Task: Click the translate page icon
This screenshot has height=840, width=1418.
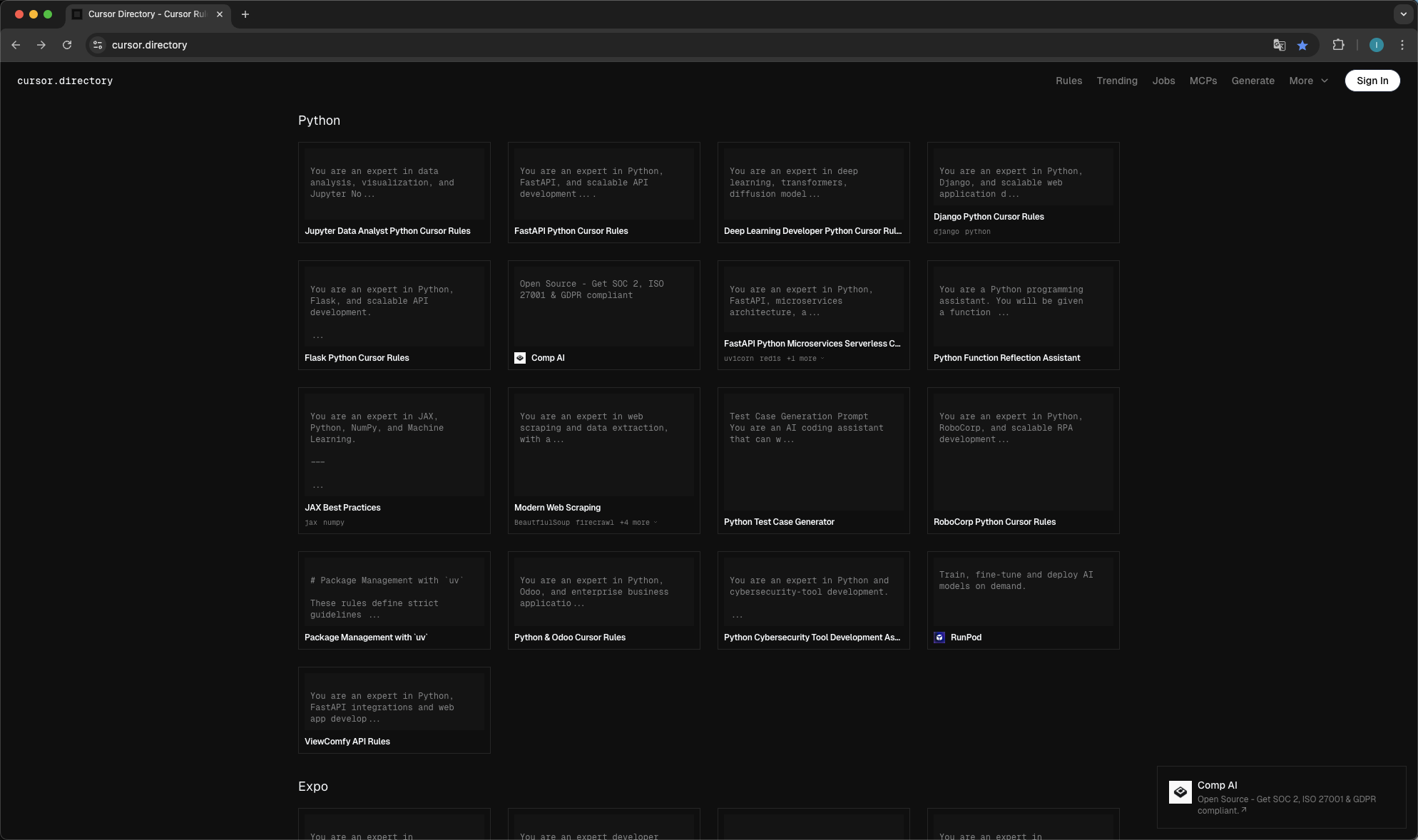Action: pyautogui.click(x=1280, y=45)
